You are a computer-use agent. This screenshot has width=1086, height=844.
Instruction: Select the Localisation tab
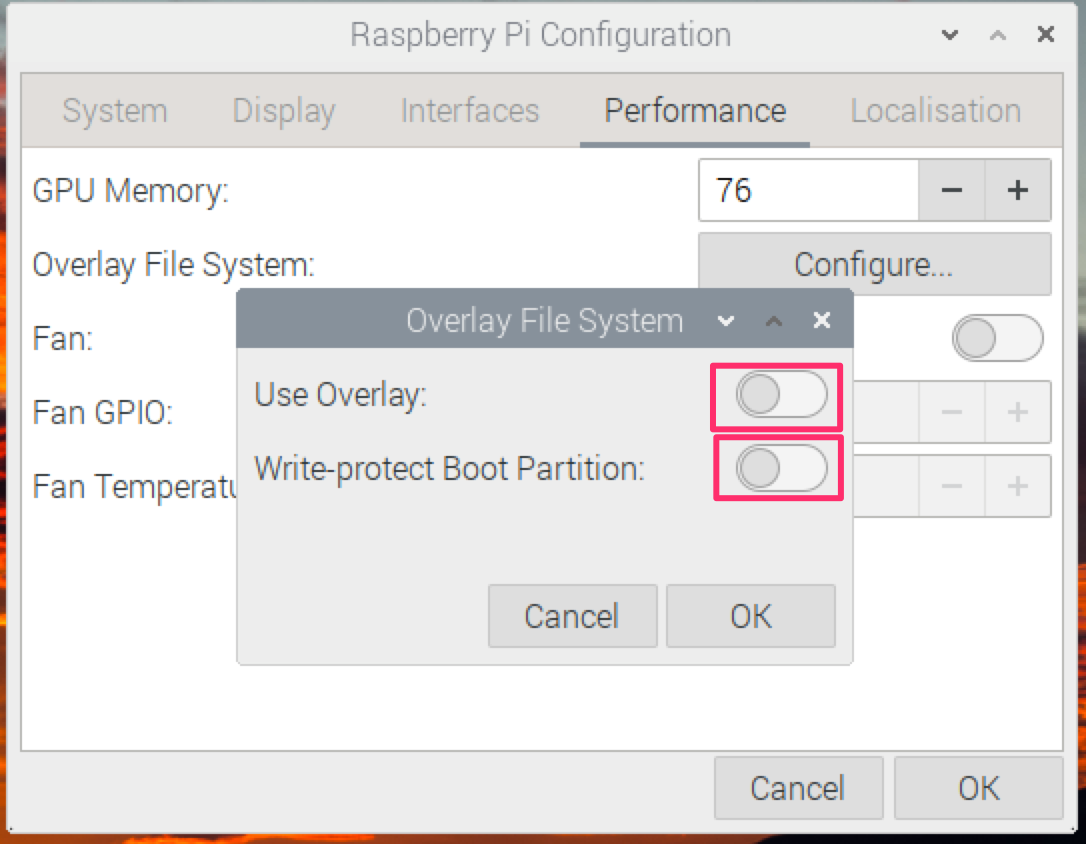(x=935, y=111)
